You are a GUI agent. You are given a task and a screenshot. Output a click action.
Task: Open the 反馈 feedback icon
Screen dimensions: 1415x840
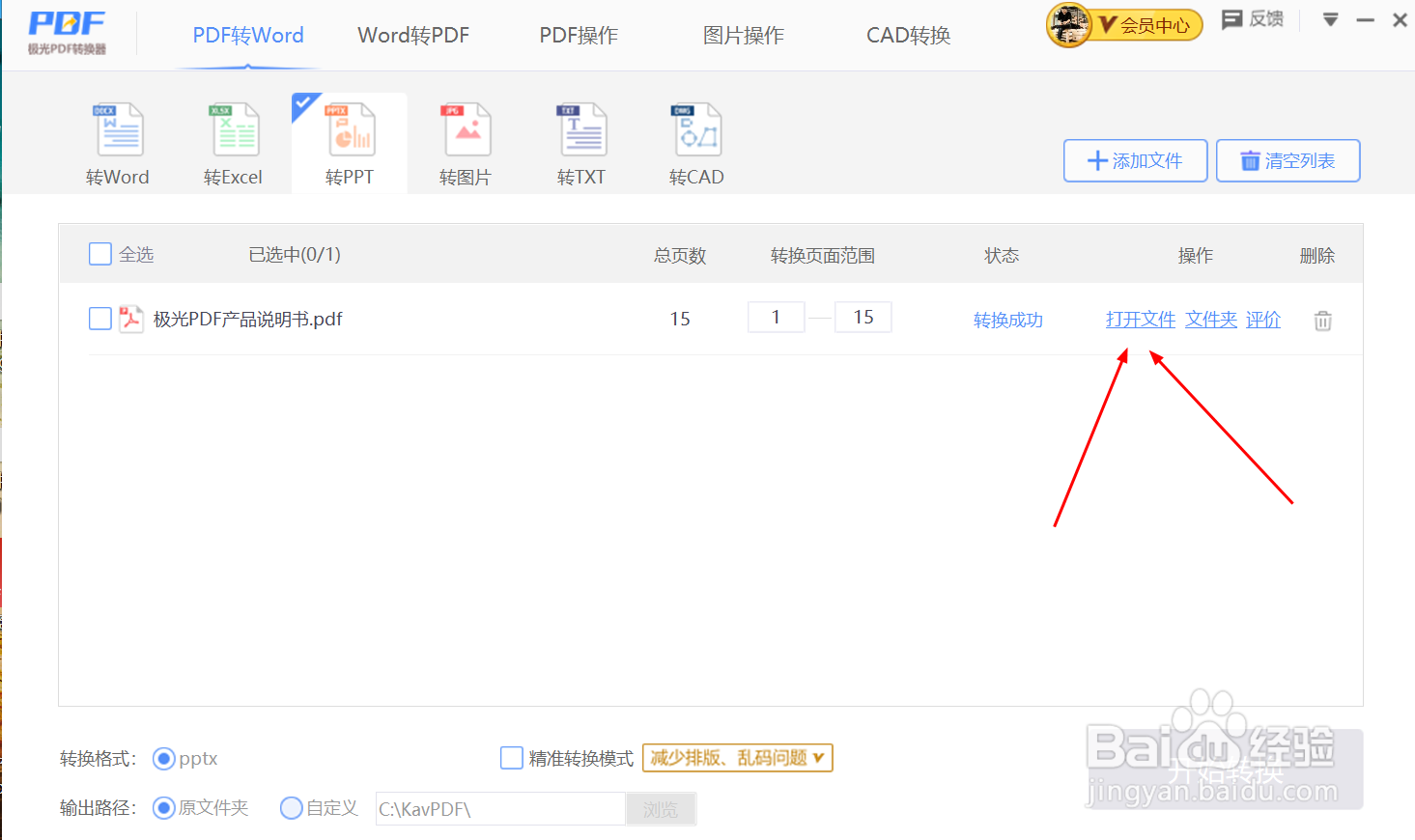[x=1253, y=19]
